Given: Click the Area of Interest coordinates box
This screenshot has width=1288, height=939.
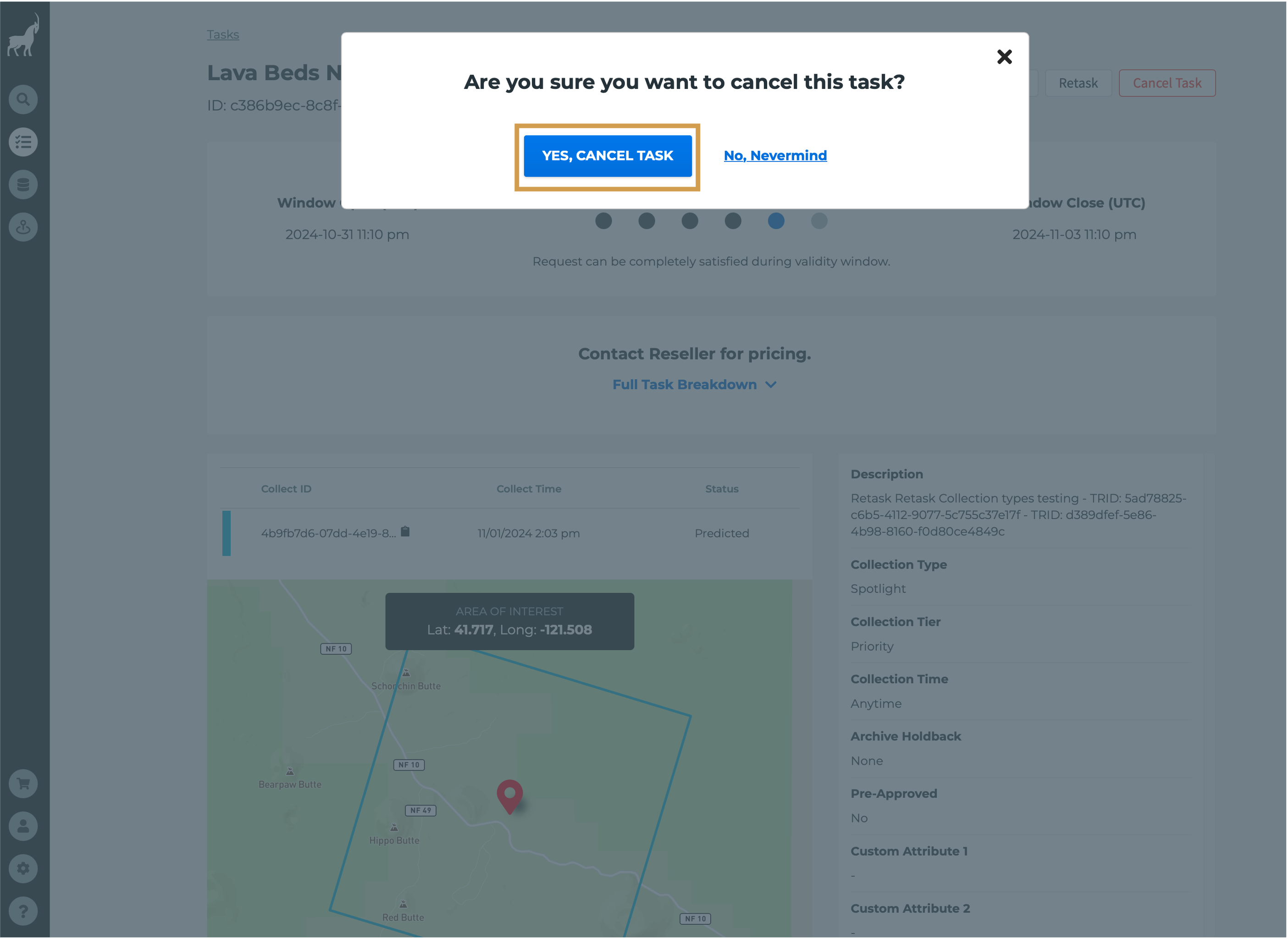Looking at the screenshot, I should [510, 622].
